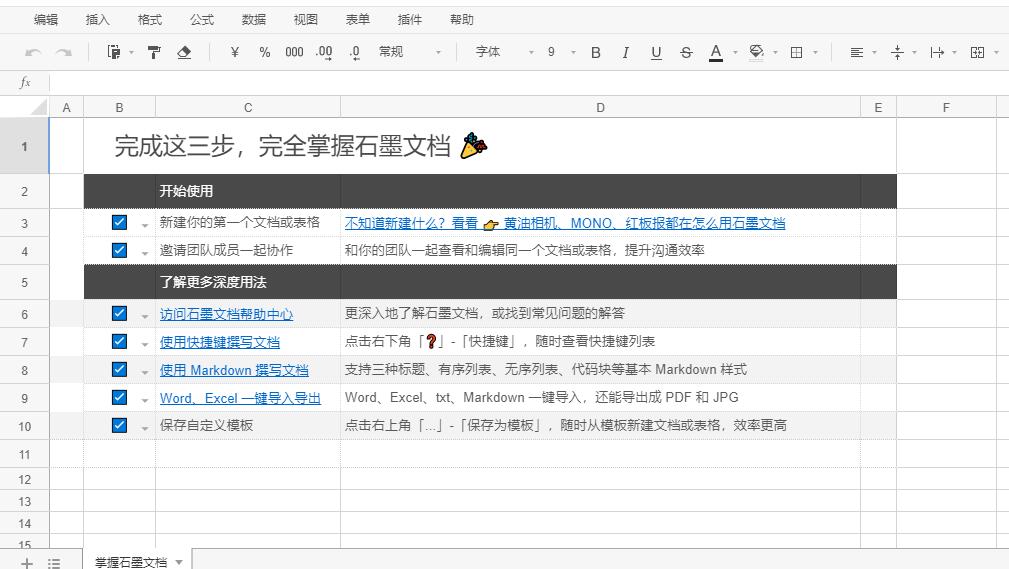This screenshot has height=569, width=1009.
Task: Select row 11 header
Action: tap(24, 454)
